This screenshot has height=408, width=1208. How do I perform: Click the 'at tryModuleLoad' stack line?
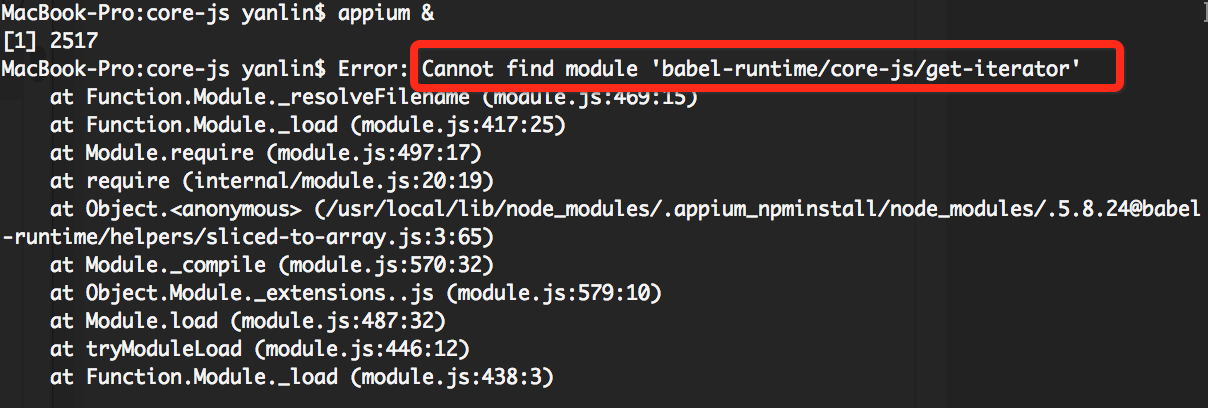coord(260,350)
